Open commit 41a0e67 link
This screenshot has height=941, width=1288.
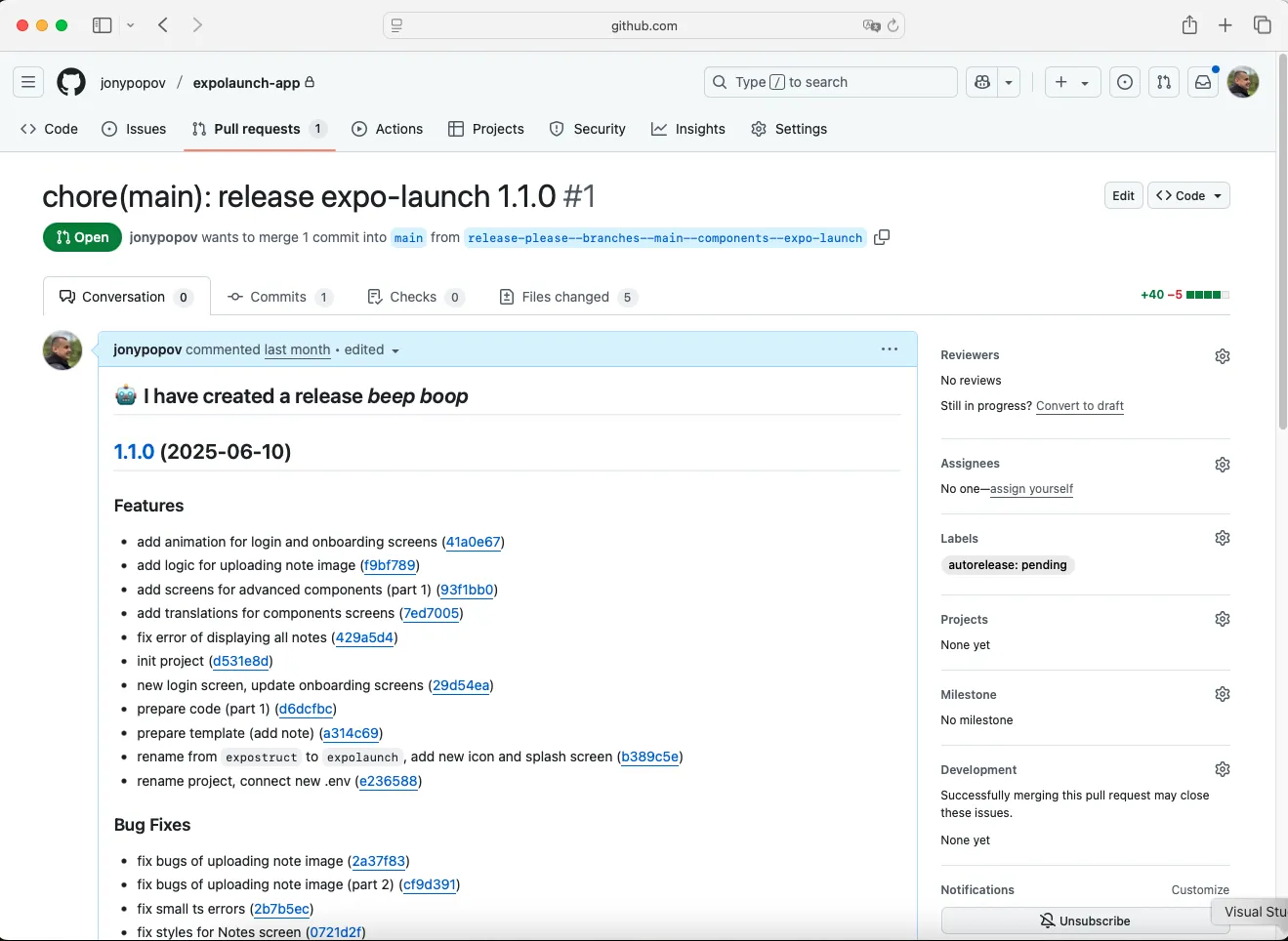474,542
